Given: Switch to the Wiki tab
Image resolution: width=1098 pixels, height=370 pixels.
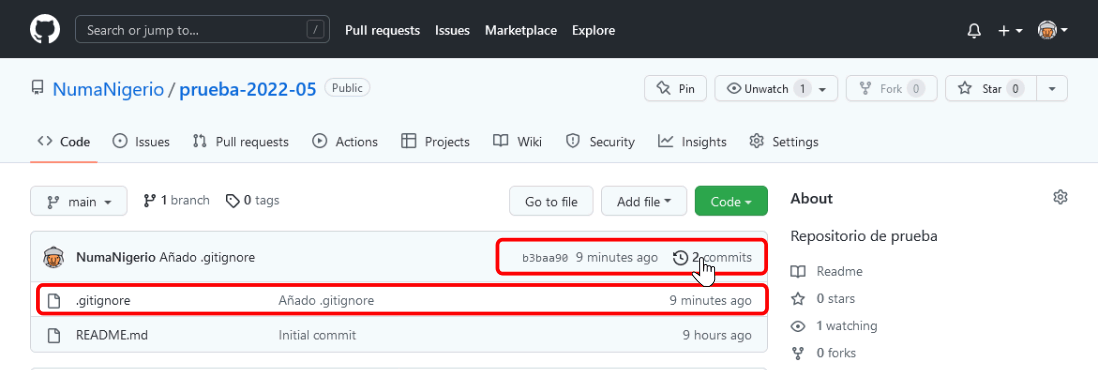Looking at the screenshot, I should pos(517,142).
